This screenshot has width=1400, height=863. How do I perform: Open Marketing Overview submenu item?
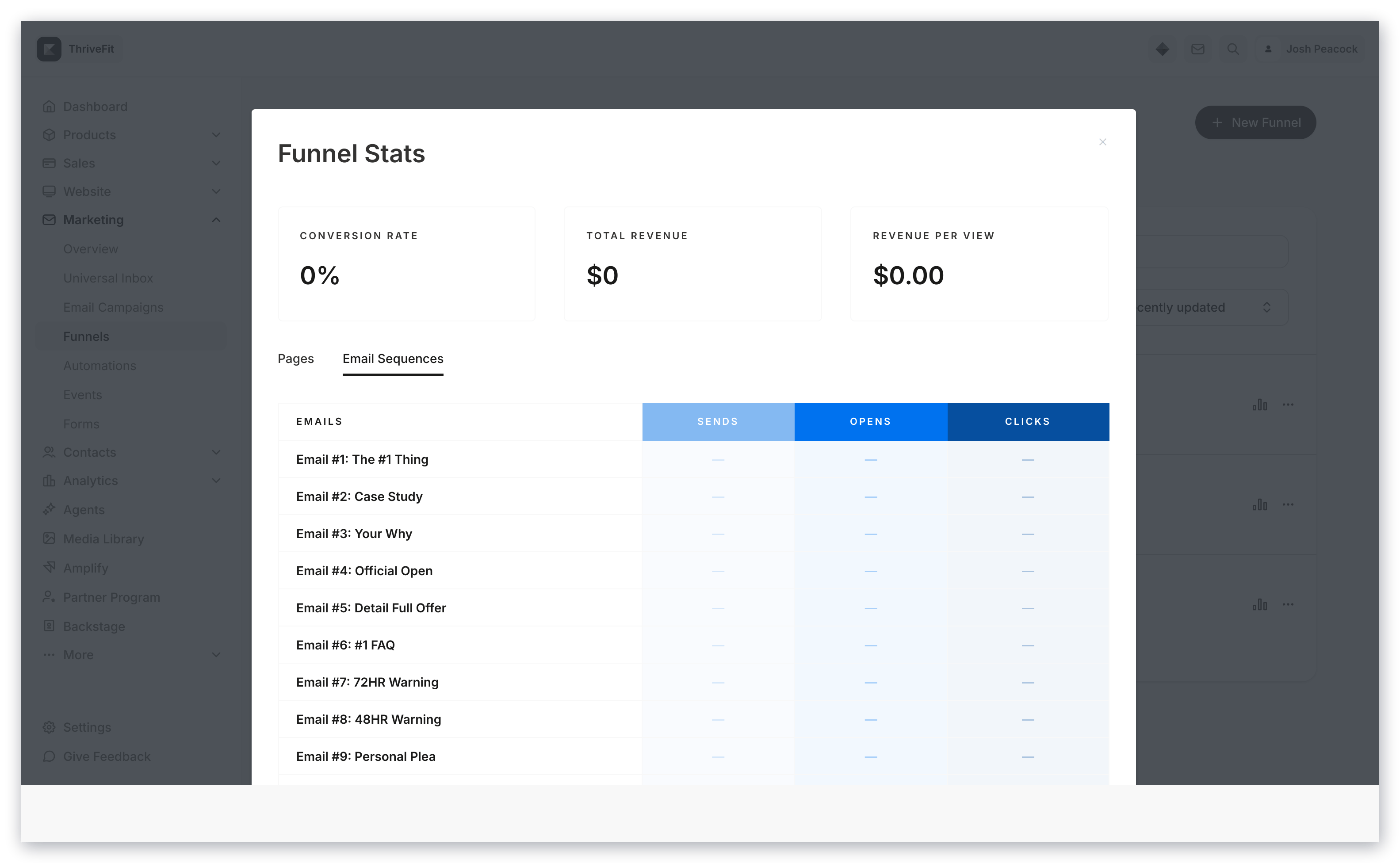90,249
